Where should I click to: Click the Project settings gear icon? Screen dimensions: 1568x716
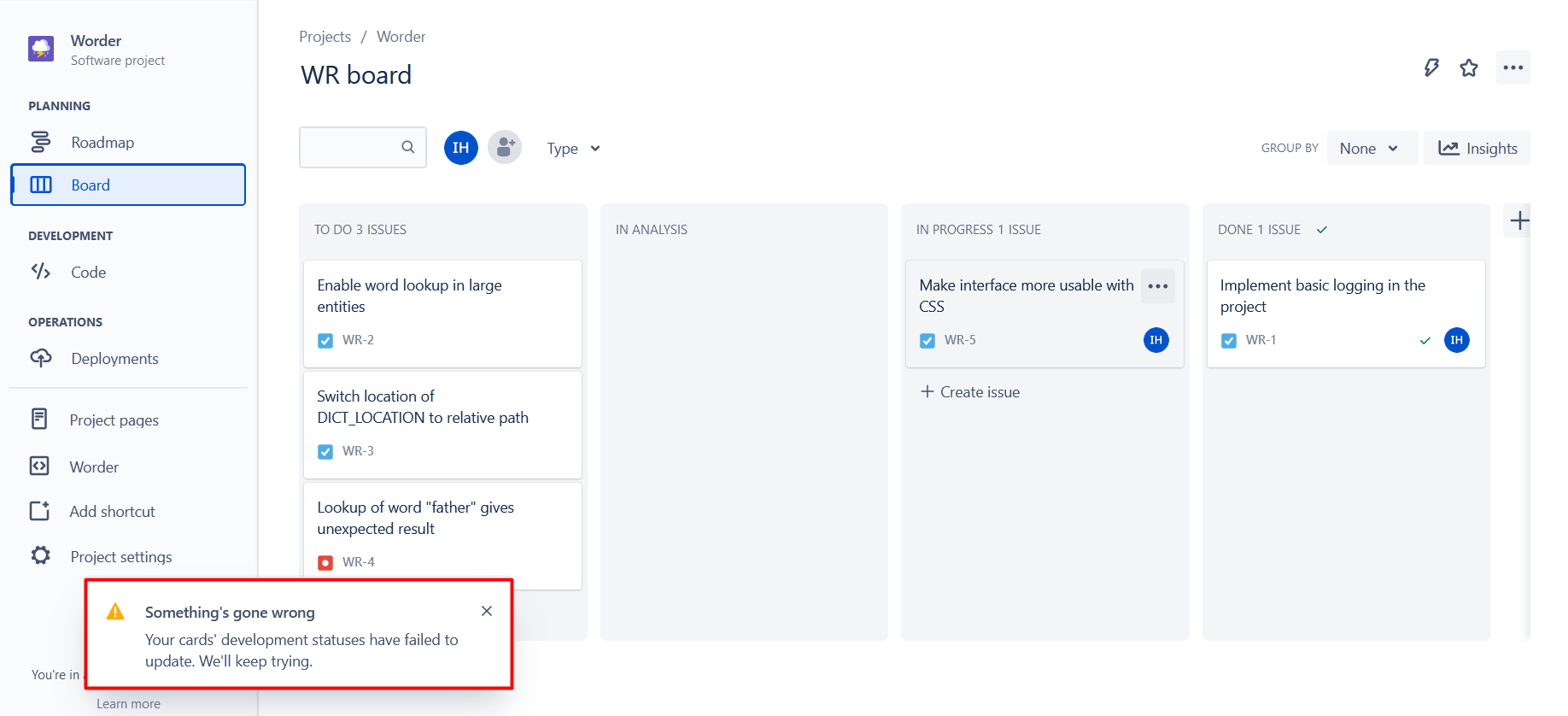click(41, 556)
